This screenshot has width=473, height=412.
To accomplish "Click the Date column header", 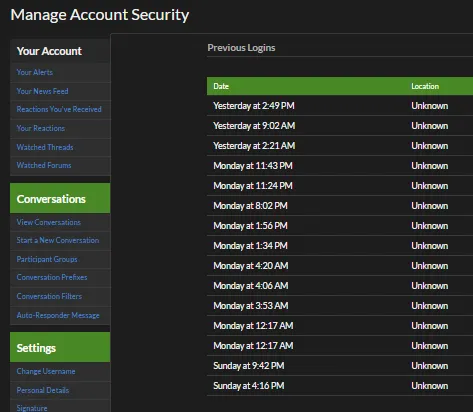I will (221, 86).
